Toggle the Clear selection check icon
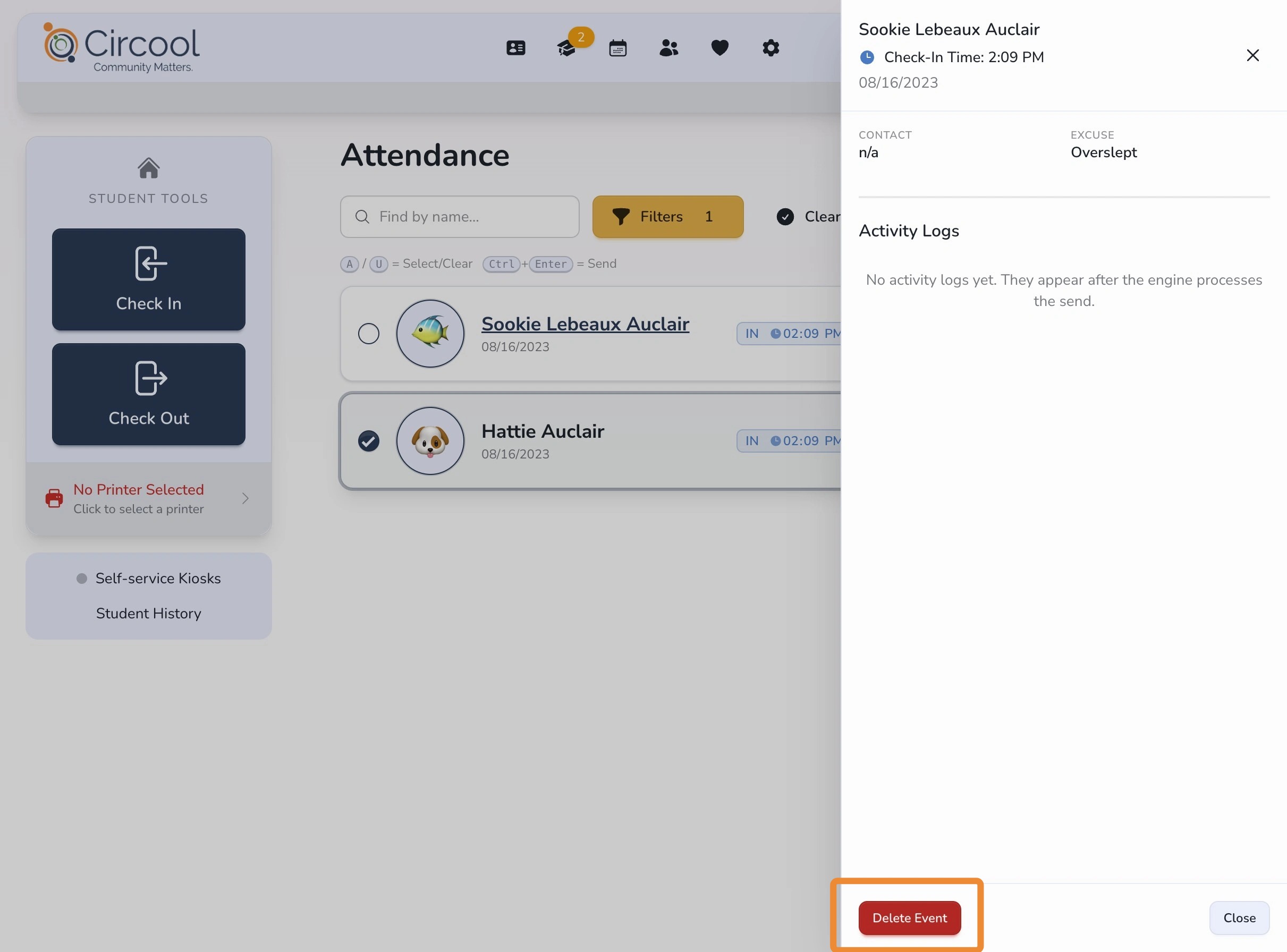Screen dimensions: 1287x952 (x=785, y=217)
